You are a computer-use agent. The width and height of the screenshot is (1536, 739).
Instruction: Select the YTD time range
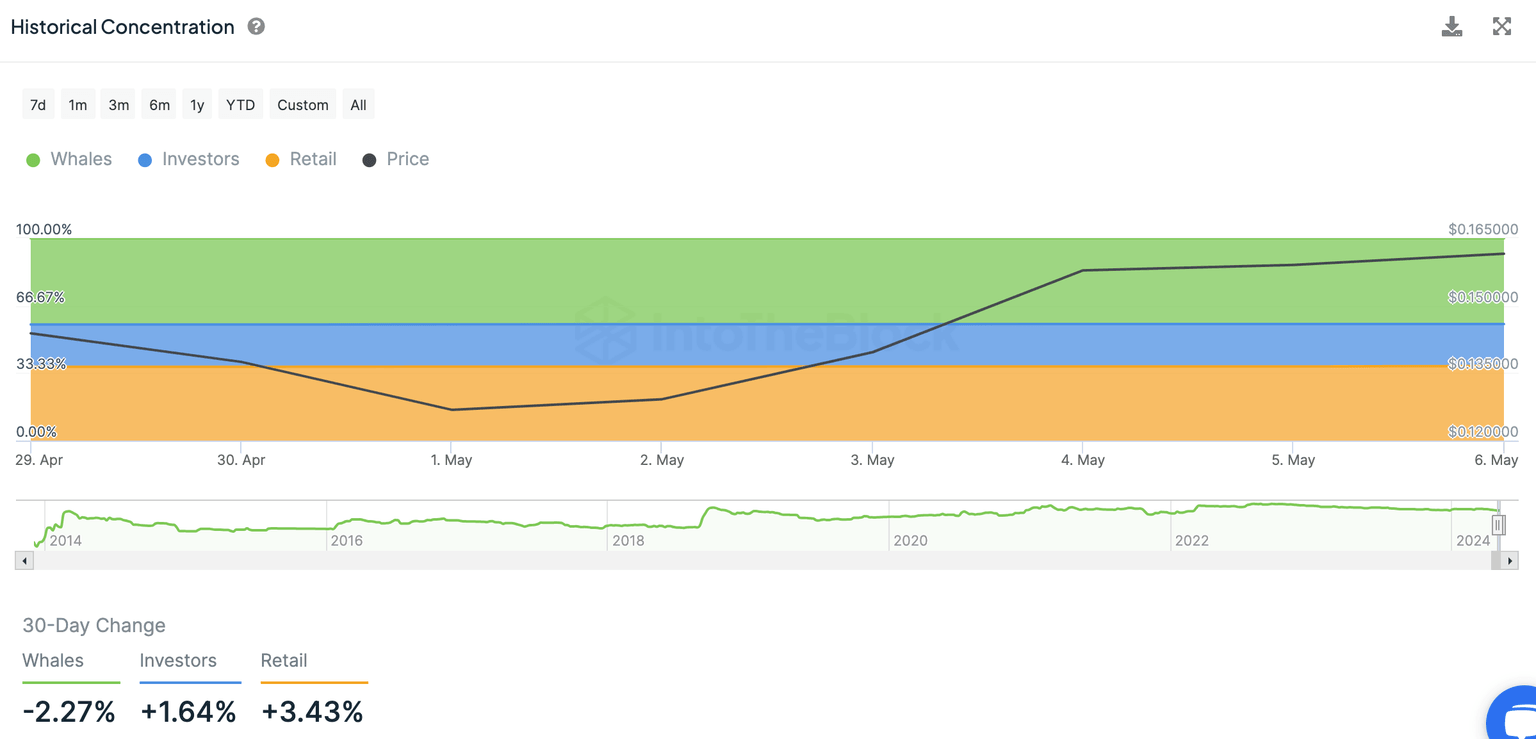pyautogui.click(x=240, y=105)
